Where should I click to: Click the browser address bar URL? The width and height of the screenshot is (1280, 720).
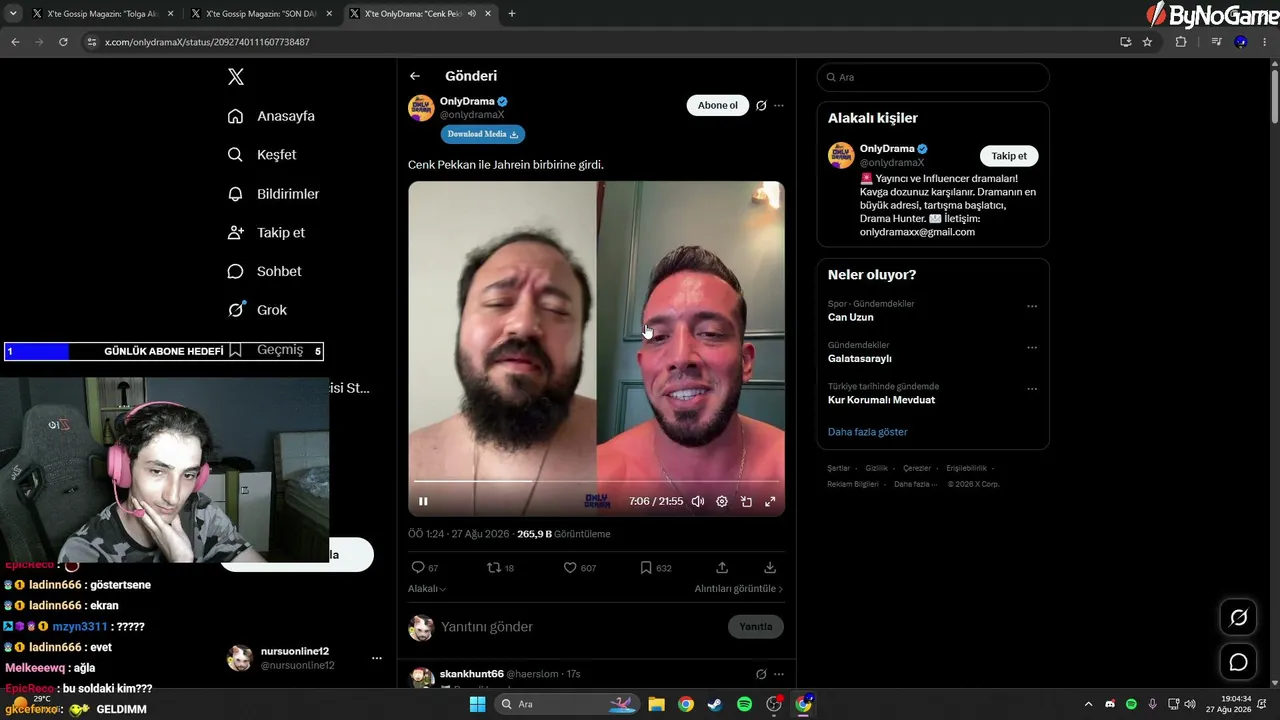207,42
